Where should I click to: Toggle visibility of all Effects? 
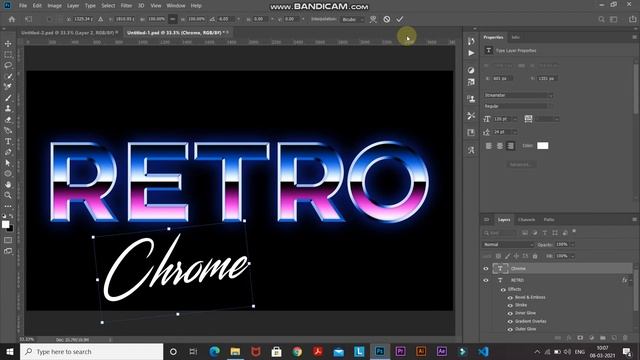(503, 289)
